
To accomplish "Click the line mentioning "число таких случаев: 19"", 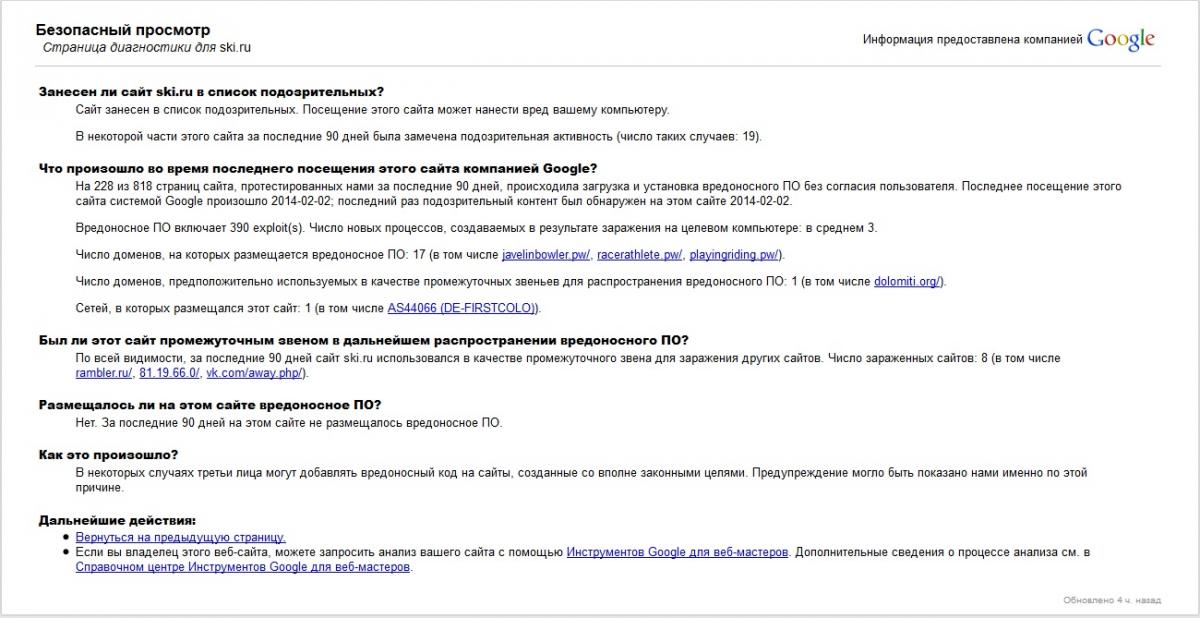I will [419, 136].
